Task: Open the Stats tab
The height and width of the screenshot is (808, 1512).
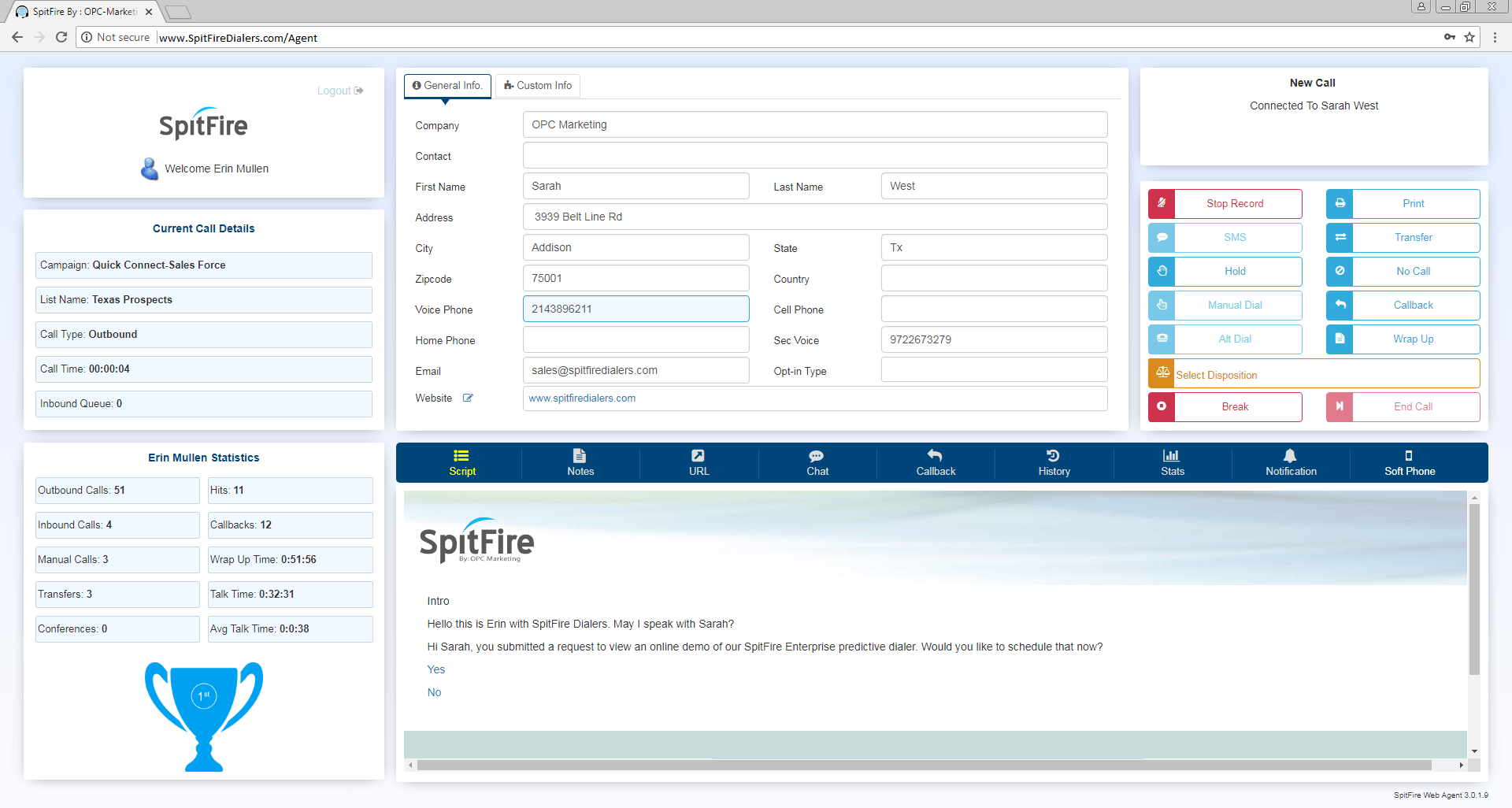Action: coord(1173,462)
